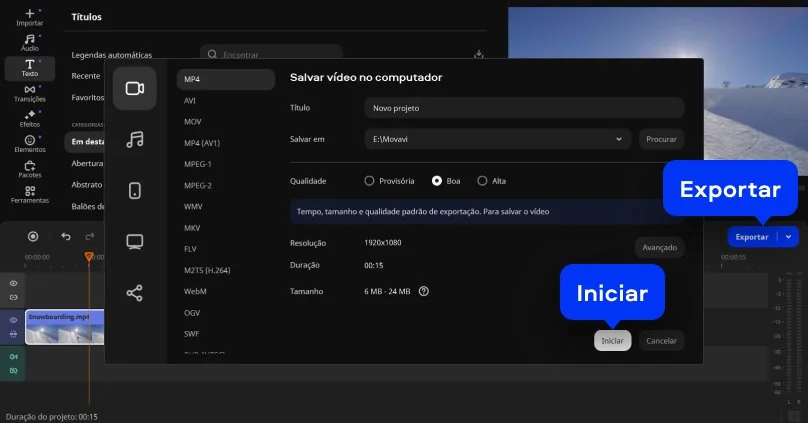Click the file size help icon
The height and width of the screenshot is (423, 808).
424,291
